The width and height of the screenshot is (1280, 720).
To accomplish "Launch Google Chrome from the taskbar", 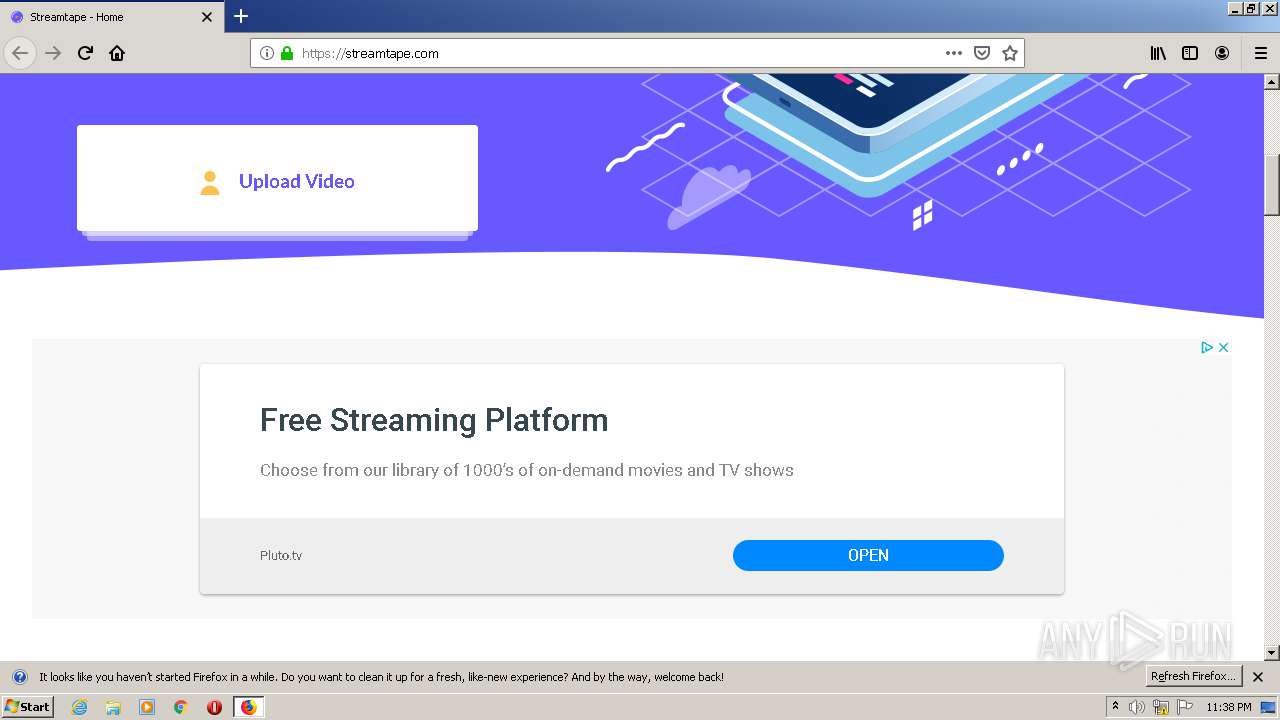I will 180,707.
